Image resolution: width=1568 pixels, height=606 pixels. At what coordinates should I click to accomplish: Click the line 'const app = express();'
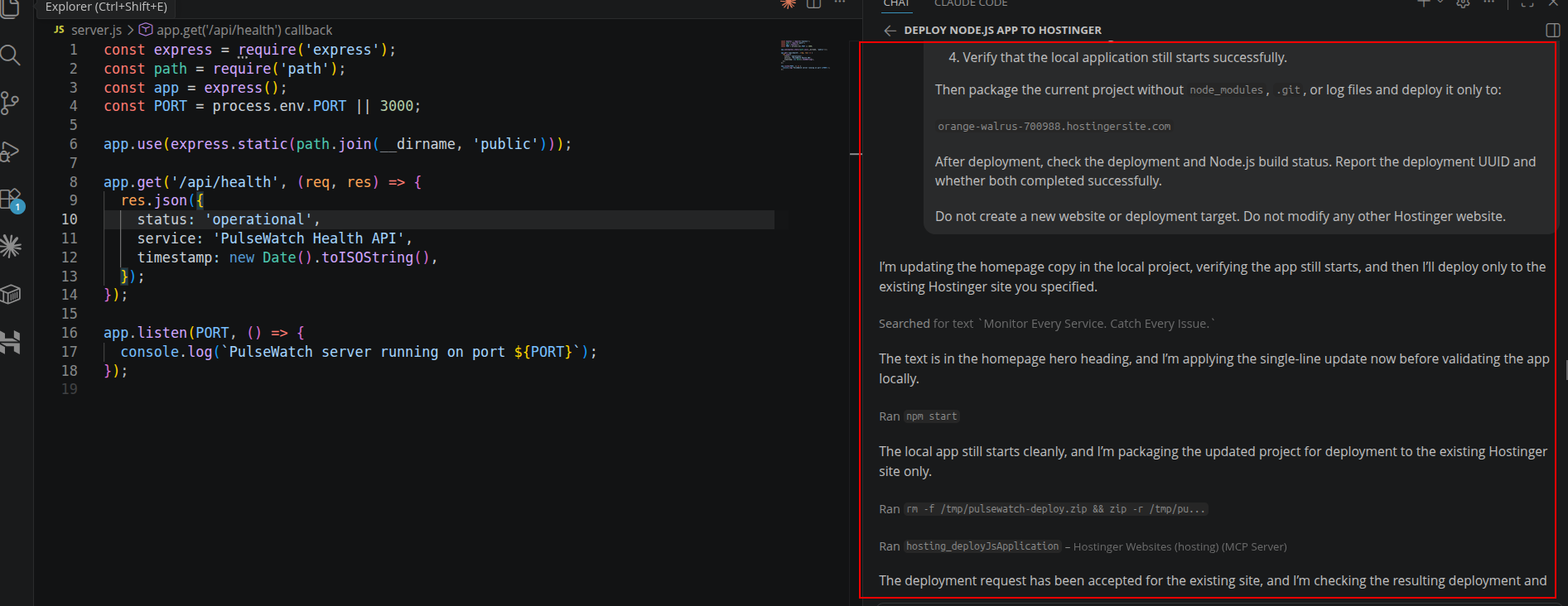pos(195,88)
